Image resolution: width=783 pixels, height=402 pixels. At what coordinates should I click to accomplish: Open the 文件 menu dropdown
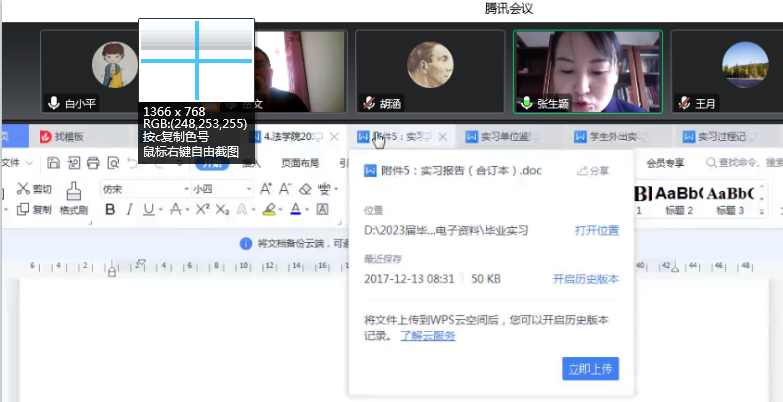coord(17,163)
